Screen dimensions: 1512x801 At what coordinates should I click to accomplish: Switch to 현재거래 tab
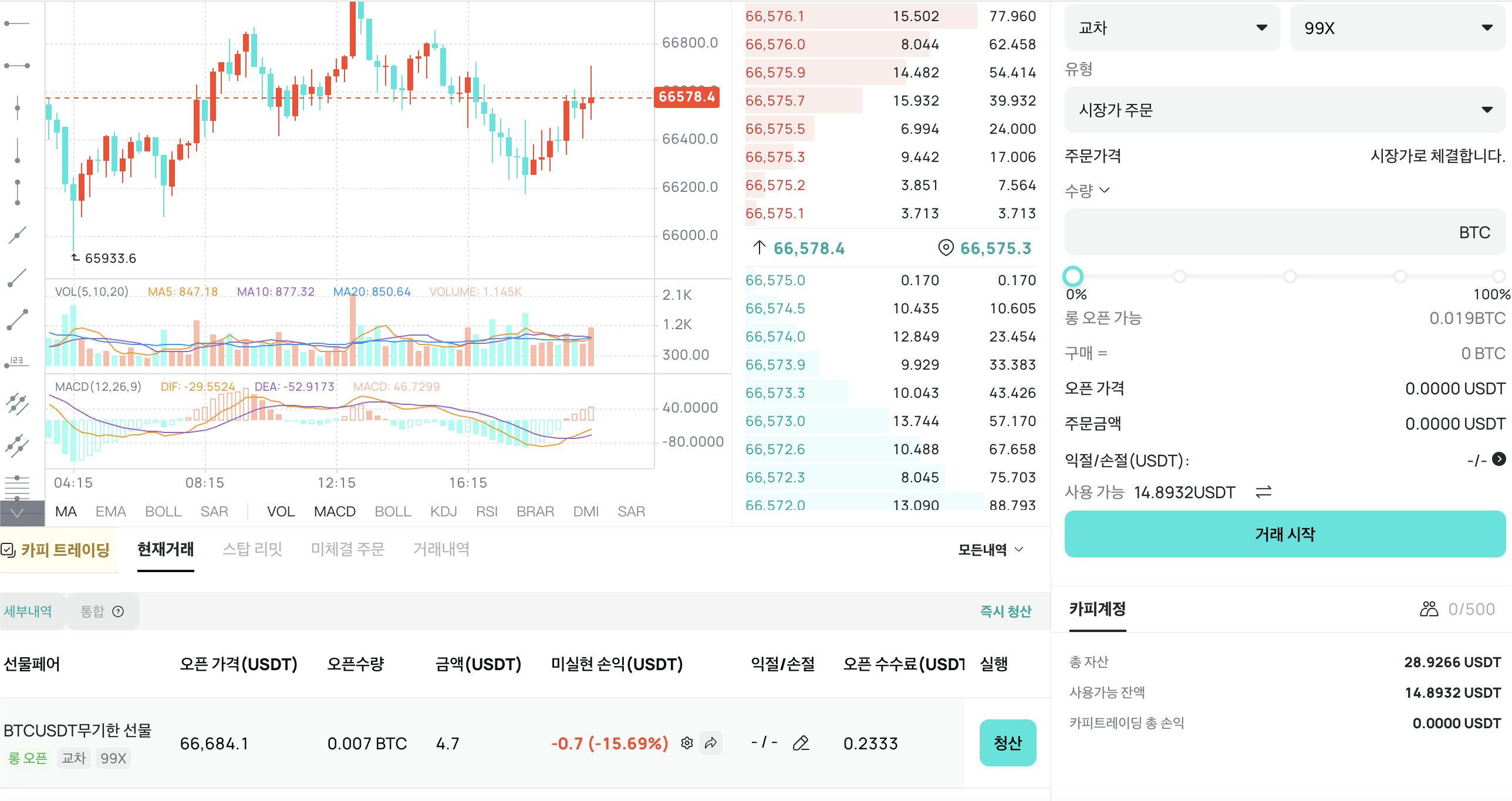click(166, 549)
